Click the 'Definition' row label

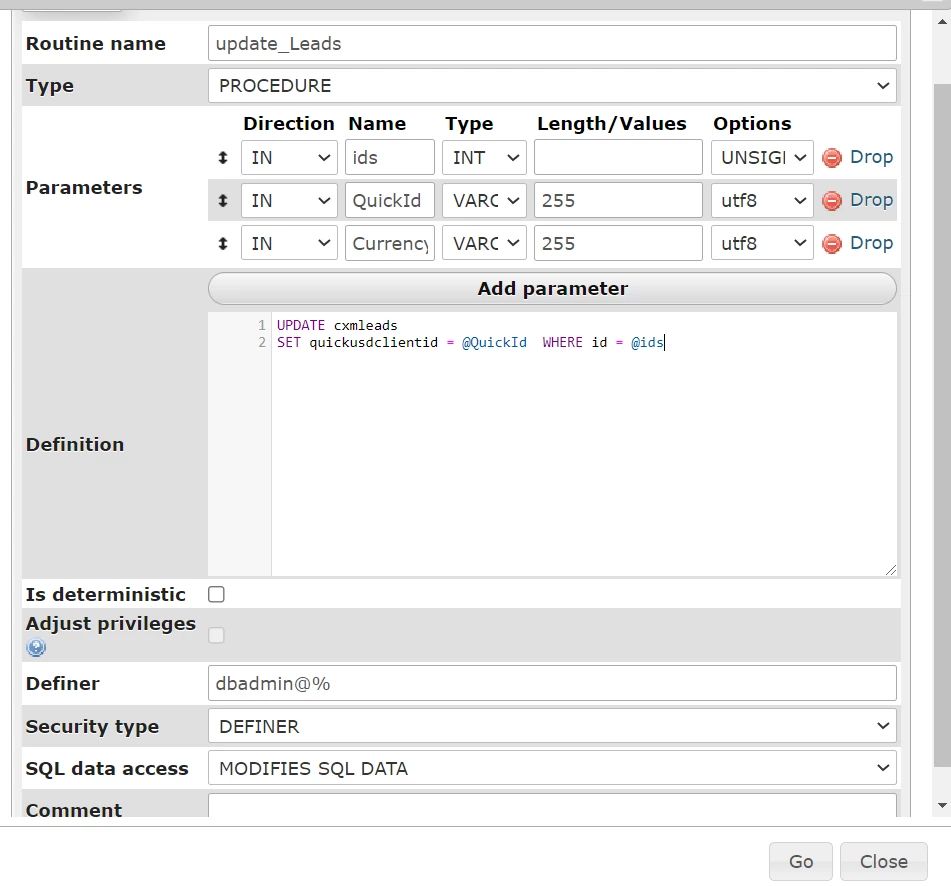click(75, 445)
